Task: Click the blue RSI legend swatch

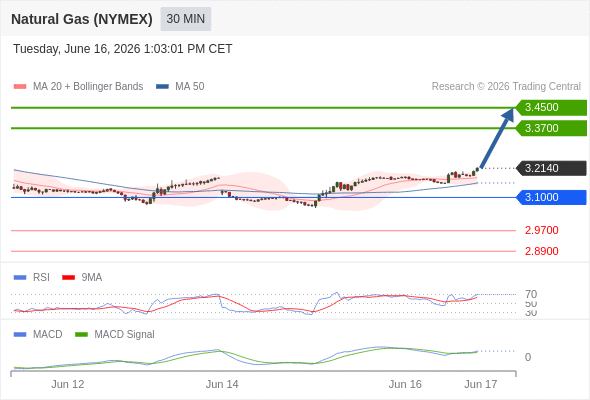Action: (20, 278)
